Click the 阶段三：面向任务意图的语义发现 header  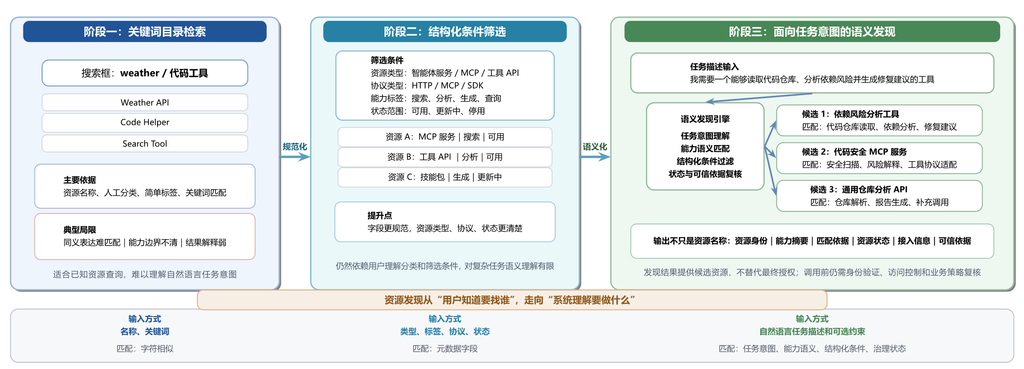[x=812, y=31]
